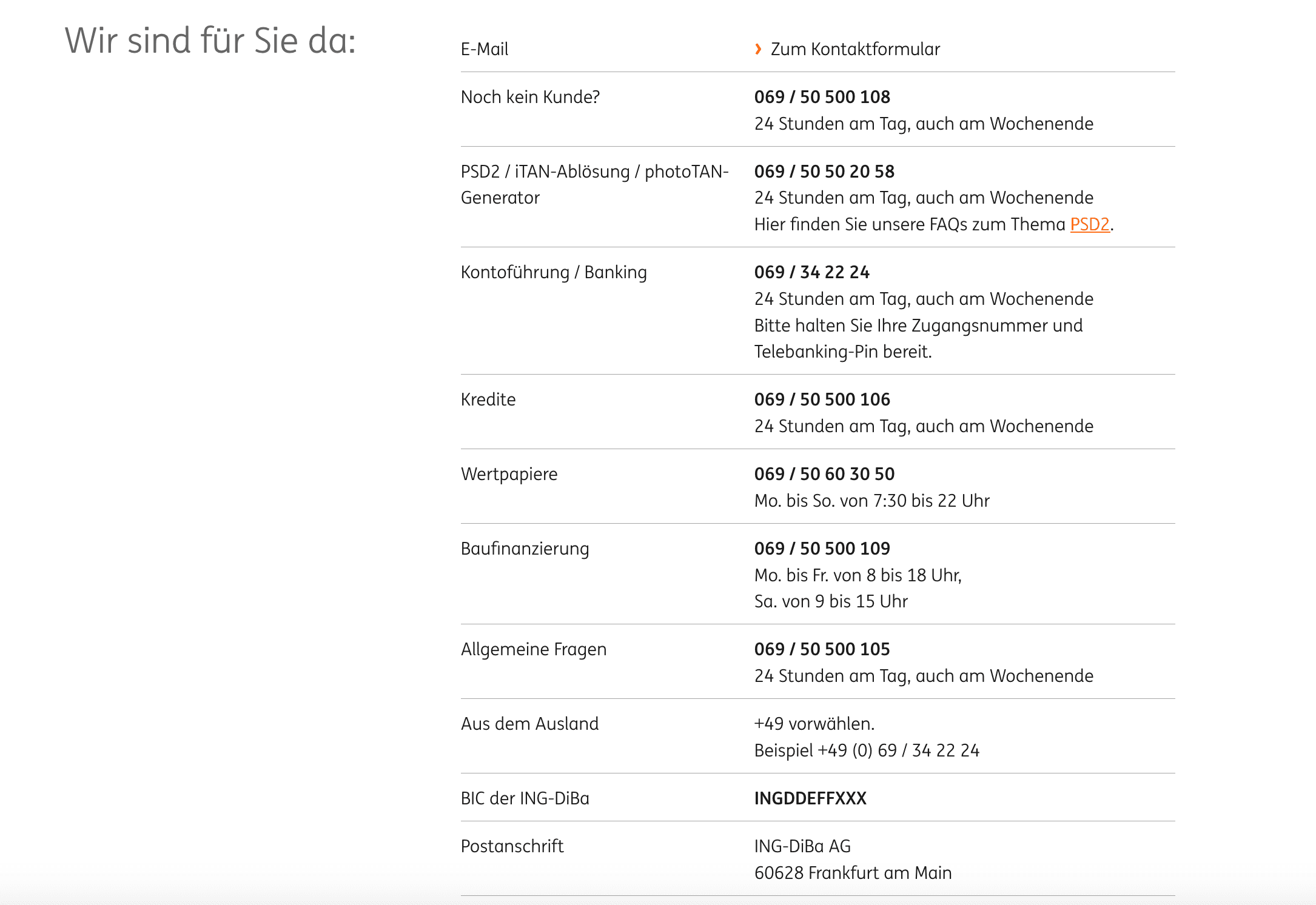The height and width of the screenshot is (905, 1316).
Task: Click the BIC code INGDDEFFXXX
Action: click(810, 798)
